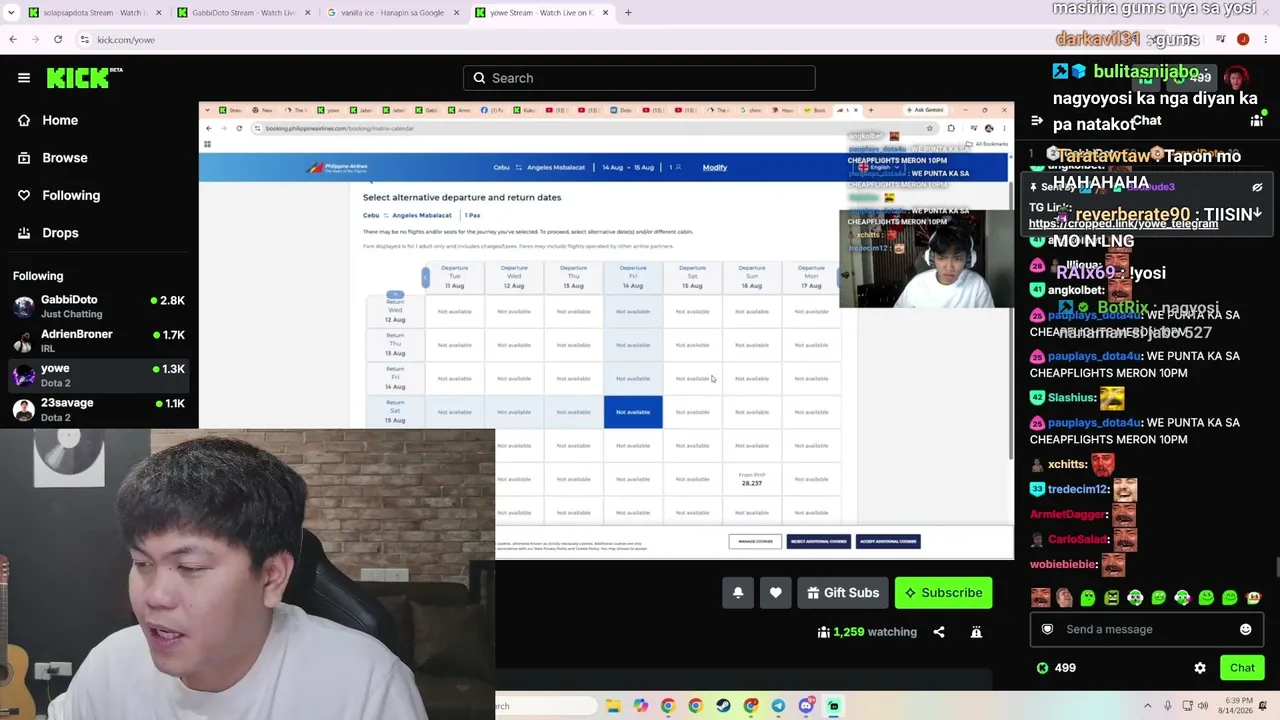The width and height of the screenshot is (1280, 720).
Task: Share the stream with share icon
Action: (939, 632)
